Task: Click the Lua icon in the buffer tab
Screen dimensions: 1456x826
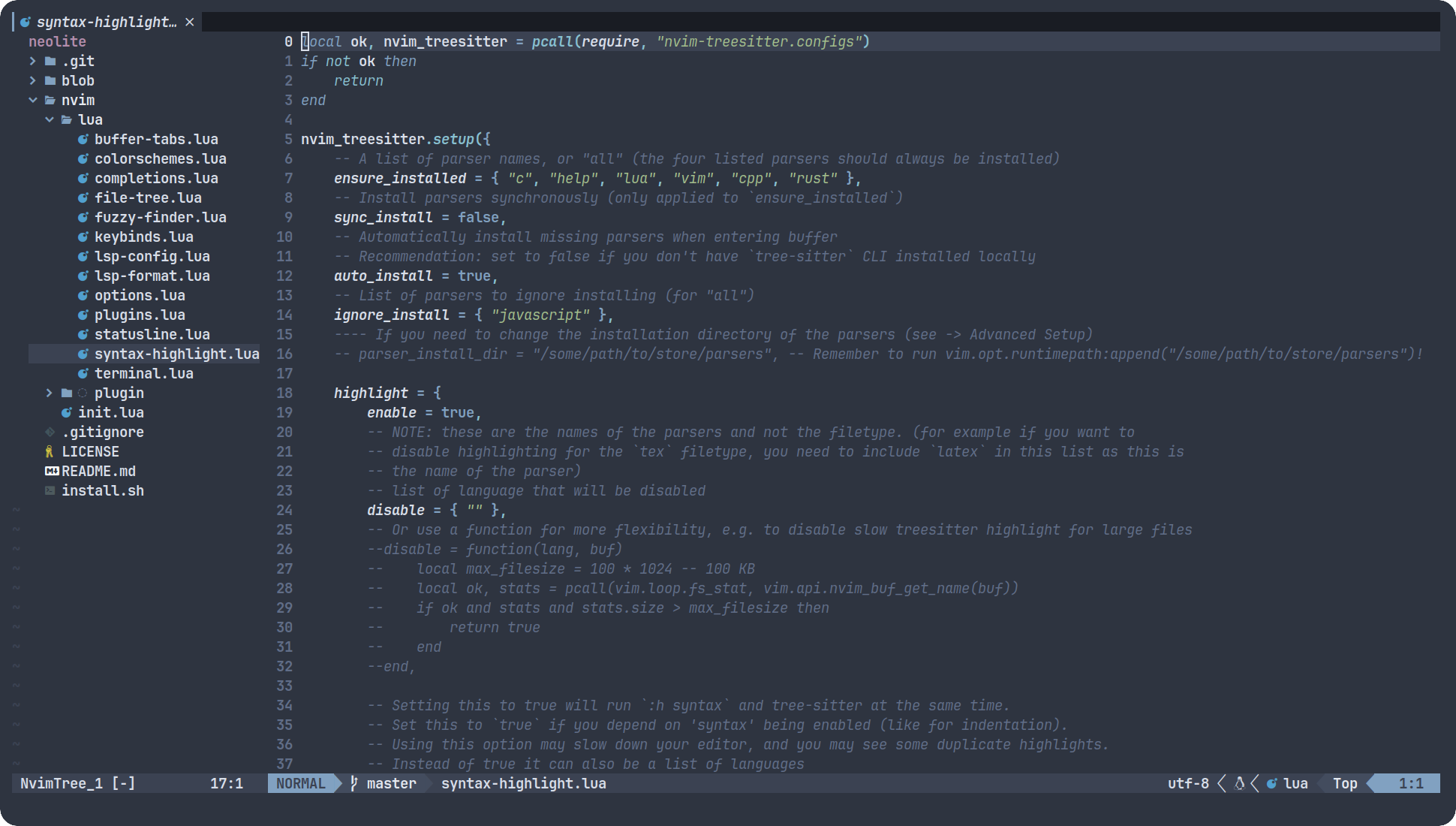Action: [26, 22]
